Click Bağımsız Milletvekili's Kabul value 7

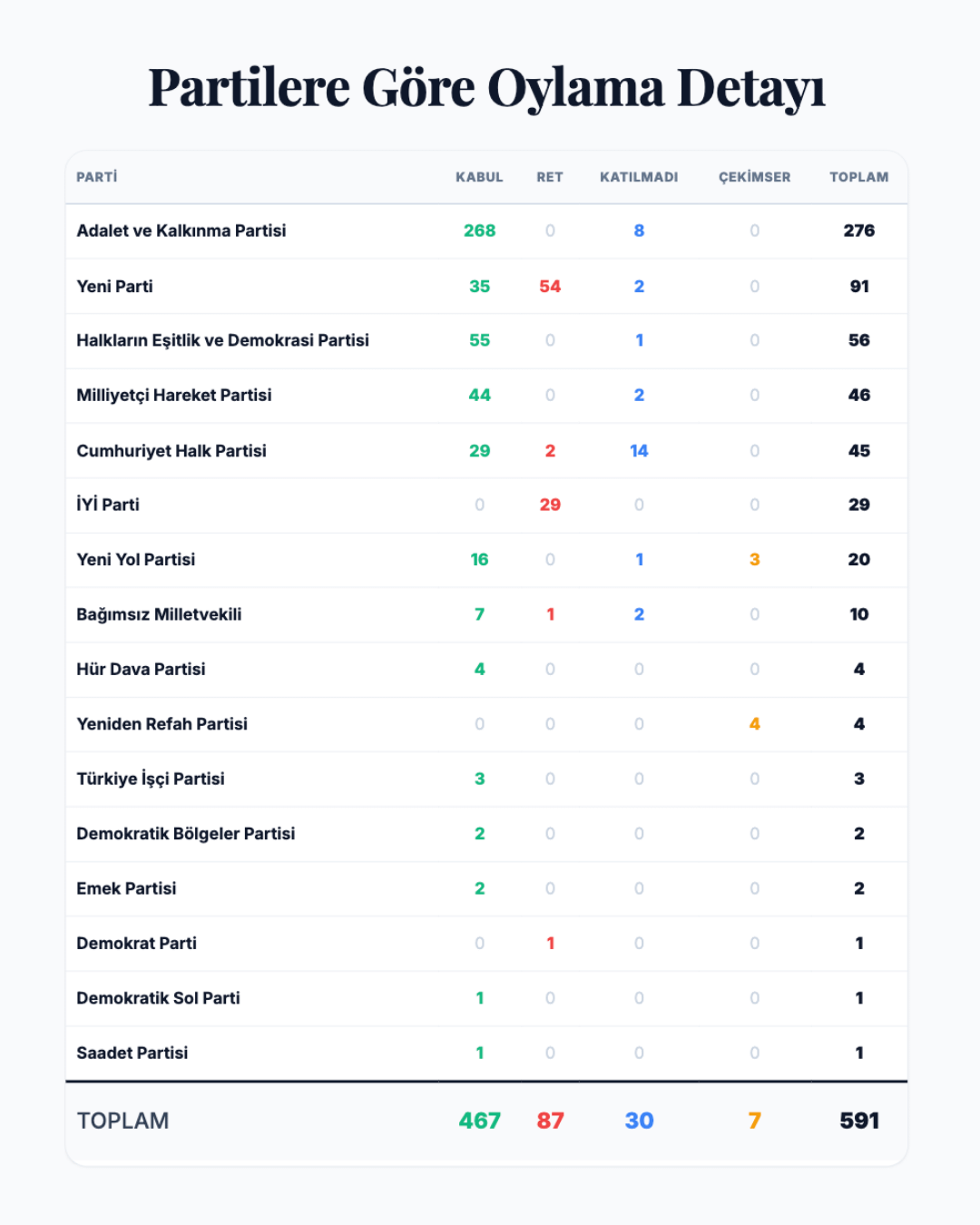[x=479, y=614]
